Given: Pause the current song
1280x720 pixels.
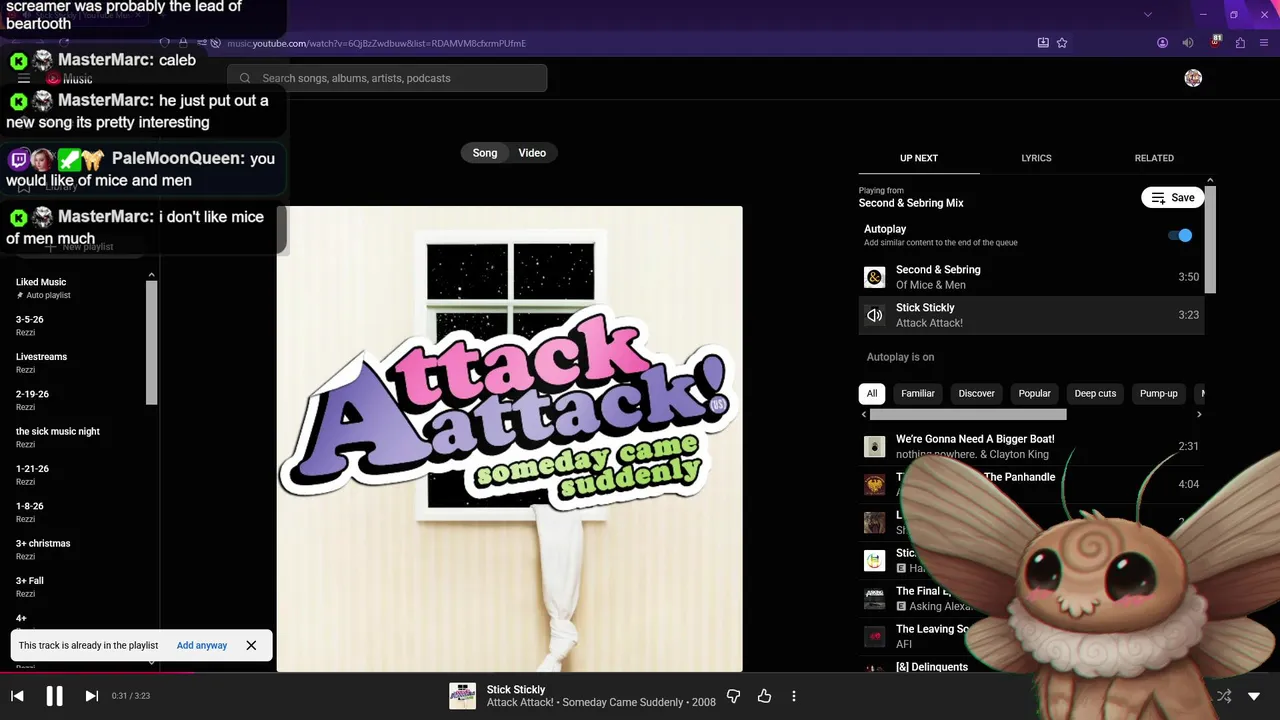Looking at the screenshot, I should click(x=55, y=696).
